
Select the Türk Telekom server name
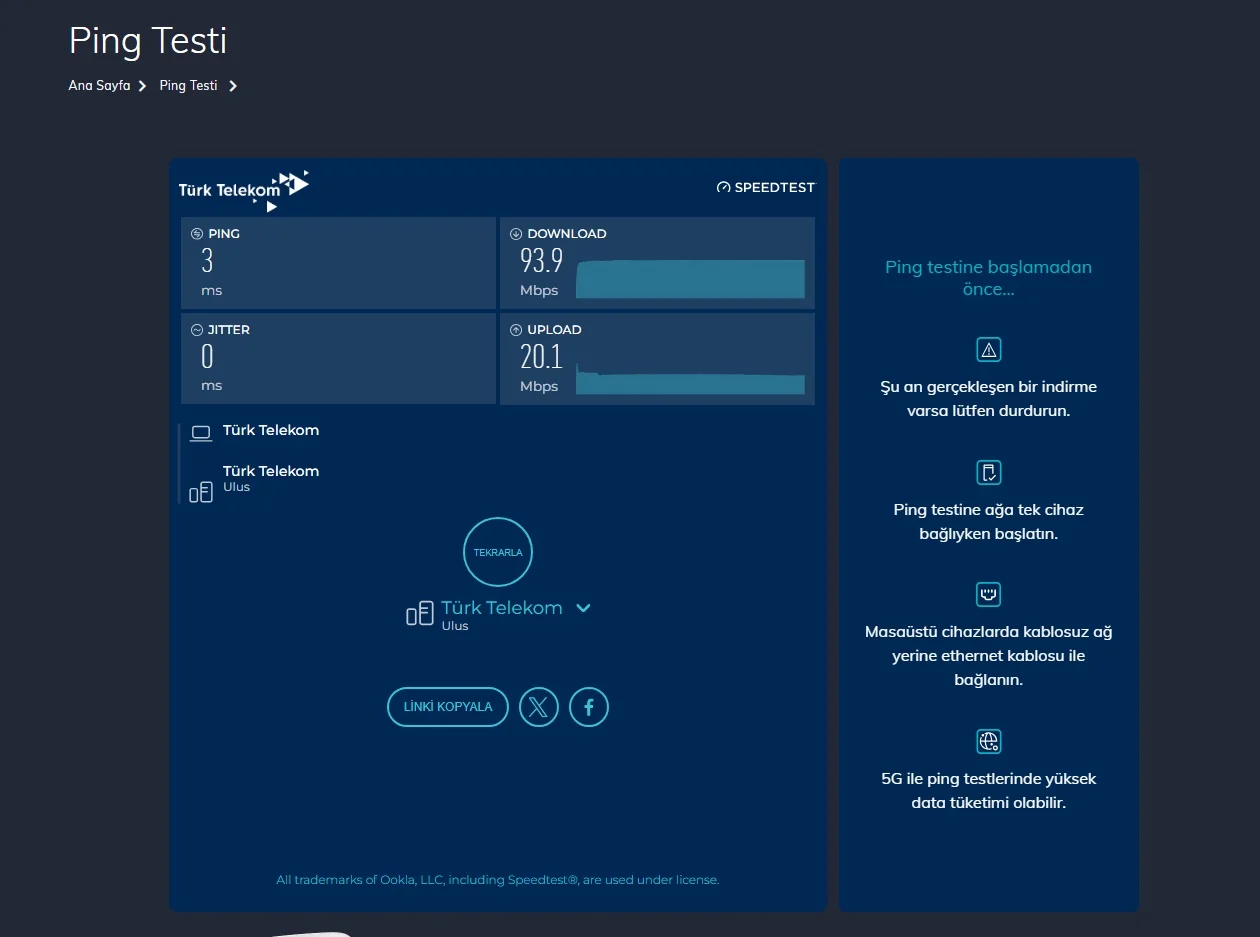[502, 608]
